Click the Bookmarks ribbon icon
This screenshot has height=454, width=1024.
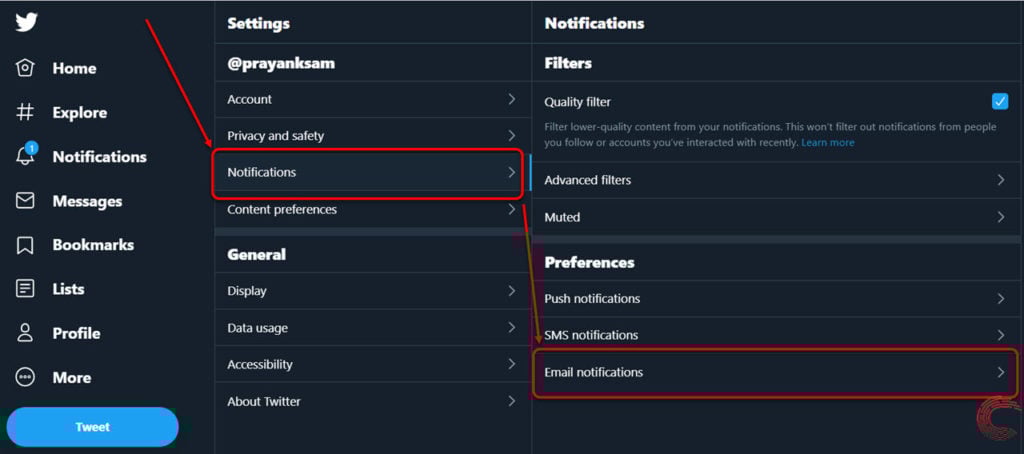coord(25,245)
